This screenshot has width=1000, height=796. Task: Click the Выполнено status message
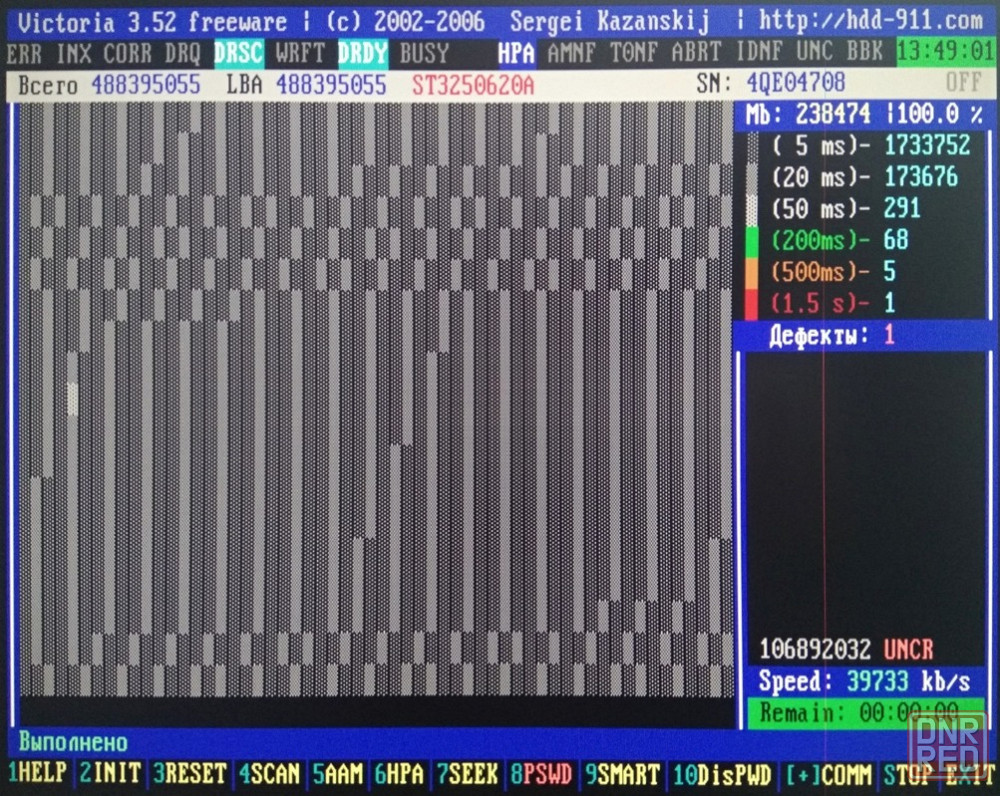[73, 742]
